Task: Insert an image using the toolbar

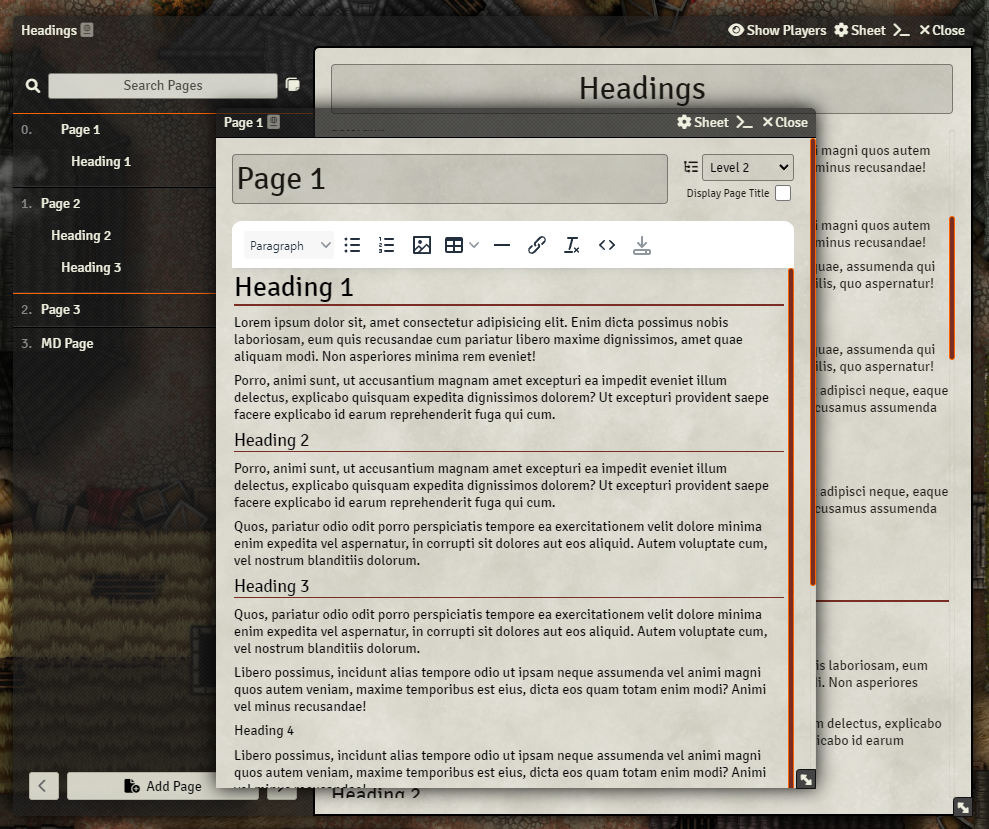Action: 422,245
